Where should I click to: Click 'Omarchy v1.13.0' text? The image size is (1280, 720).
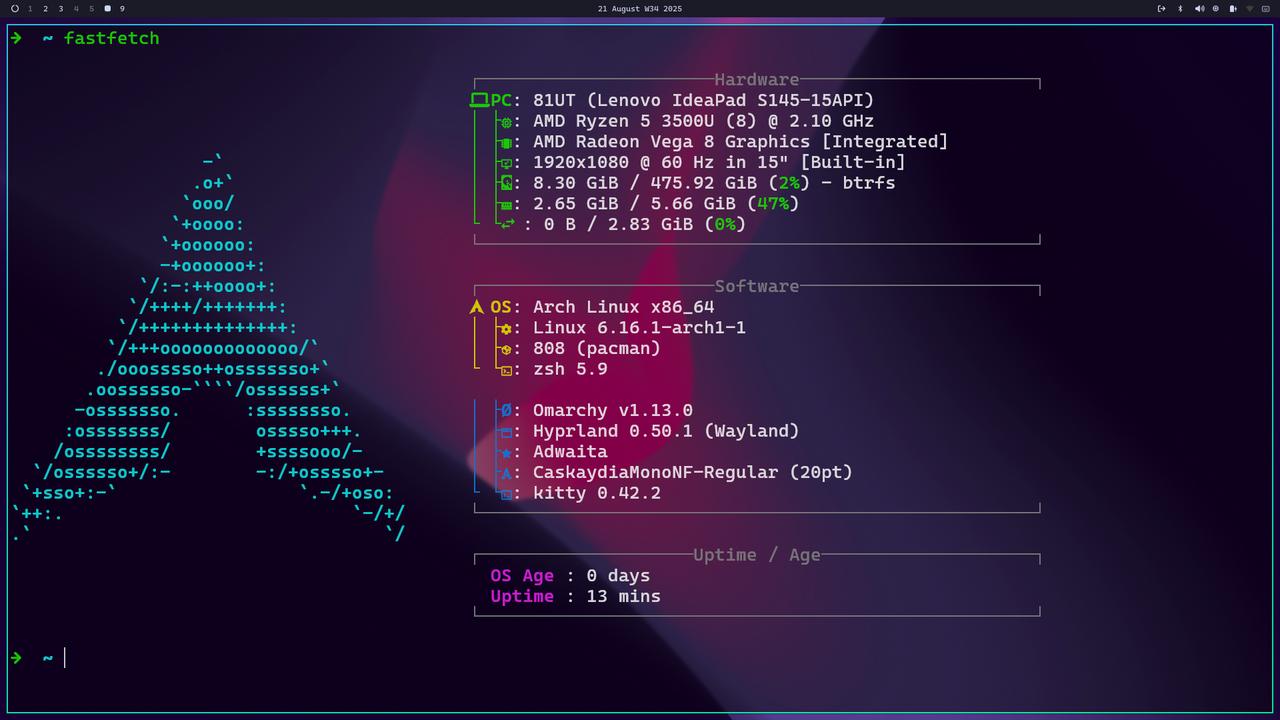(613, 410)
